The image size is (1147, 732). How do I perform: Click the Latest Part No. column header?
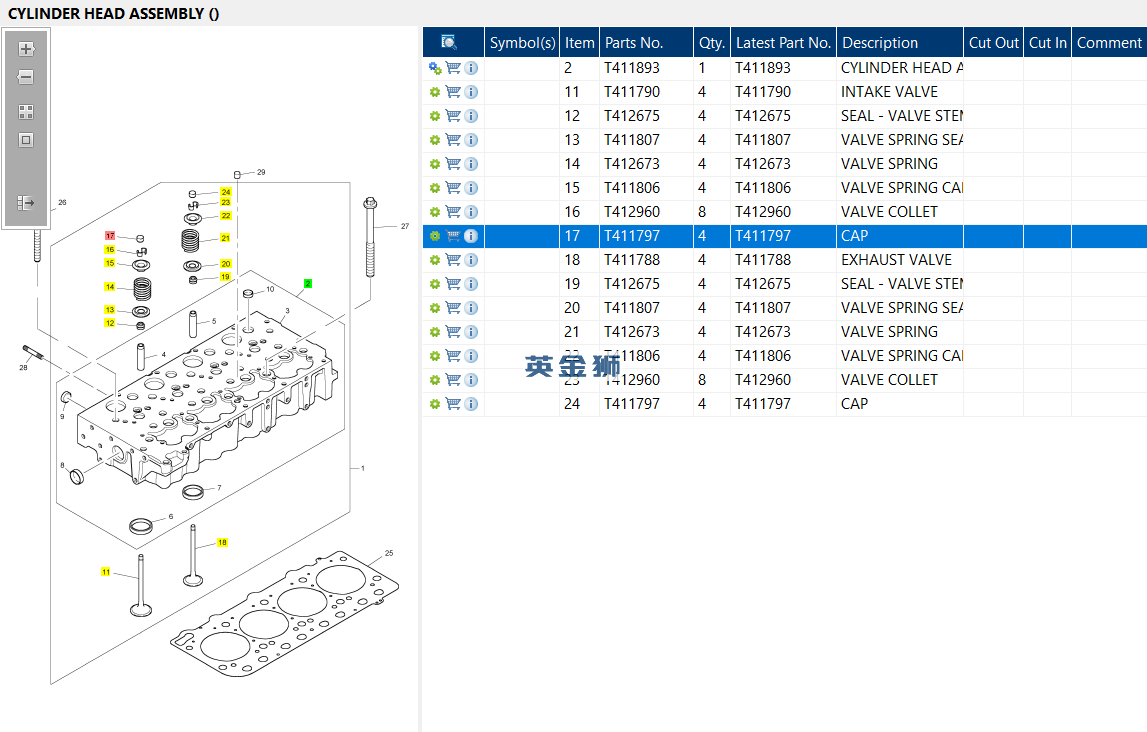(783, 43)
